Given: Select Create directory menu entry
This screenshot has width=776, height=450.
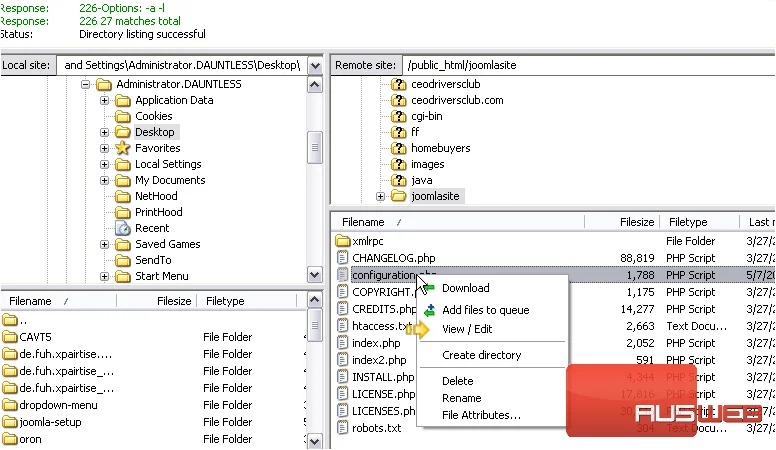Looking at the screenshot, I should [x=482, y=355].
